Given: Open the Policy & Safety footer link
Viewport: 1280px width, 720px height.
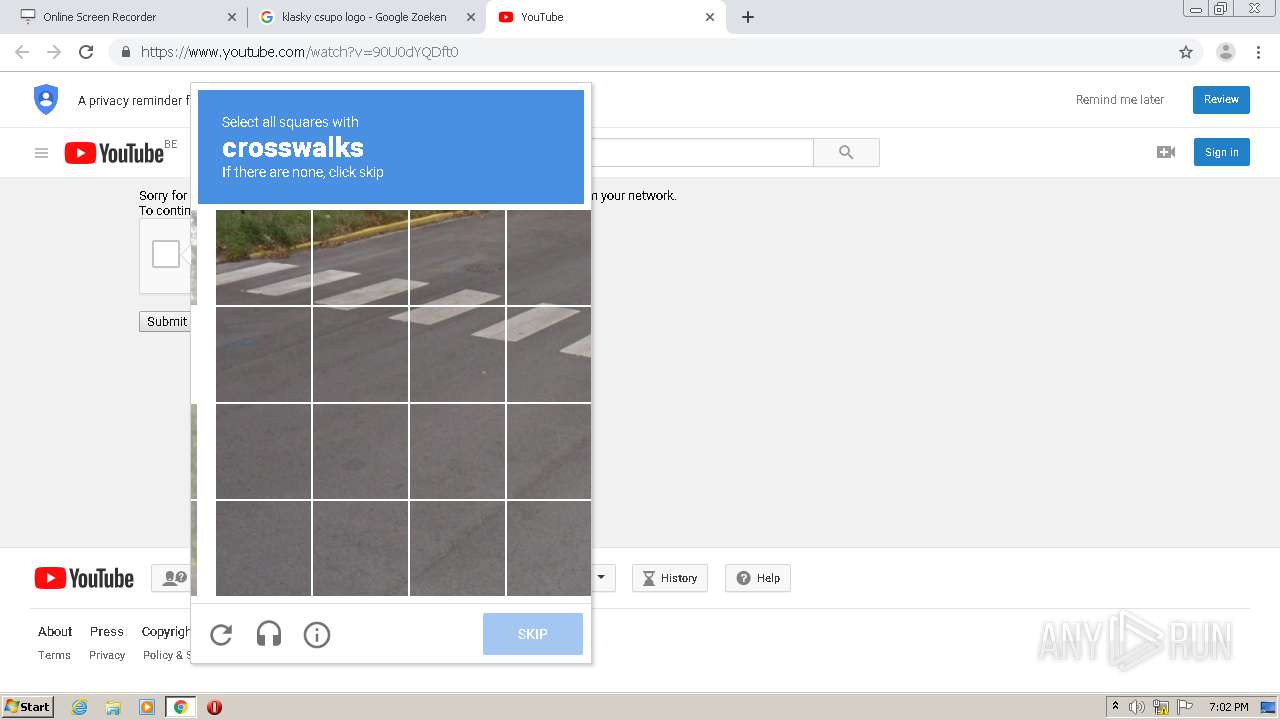Looking at the screenshot, I should (x=167, y=655).
